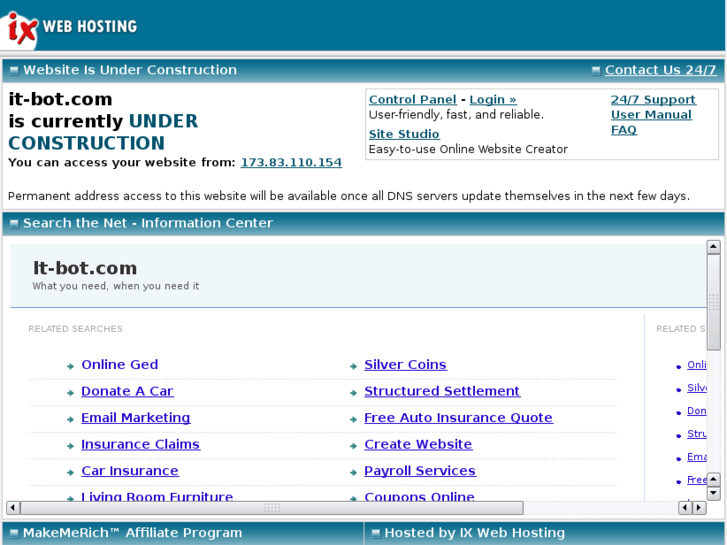This screenshot has width=727, height=545.
Task: Click the It-bot.com heading in search frame
Action: 85,268
